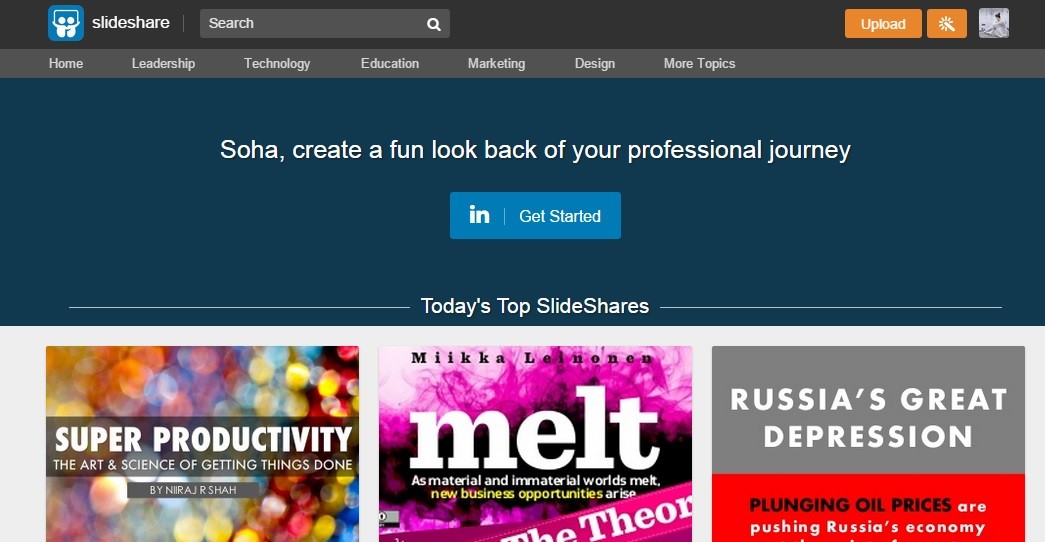
Task: Select the Marketing topic
Action: (x=497, y=63)
